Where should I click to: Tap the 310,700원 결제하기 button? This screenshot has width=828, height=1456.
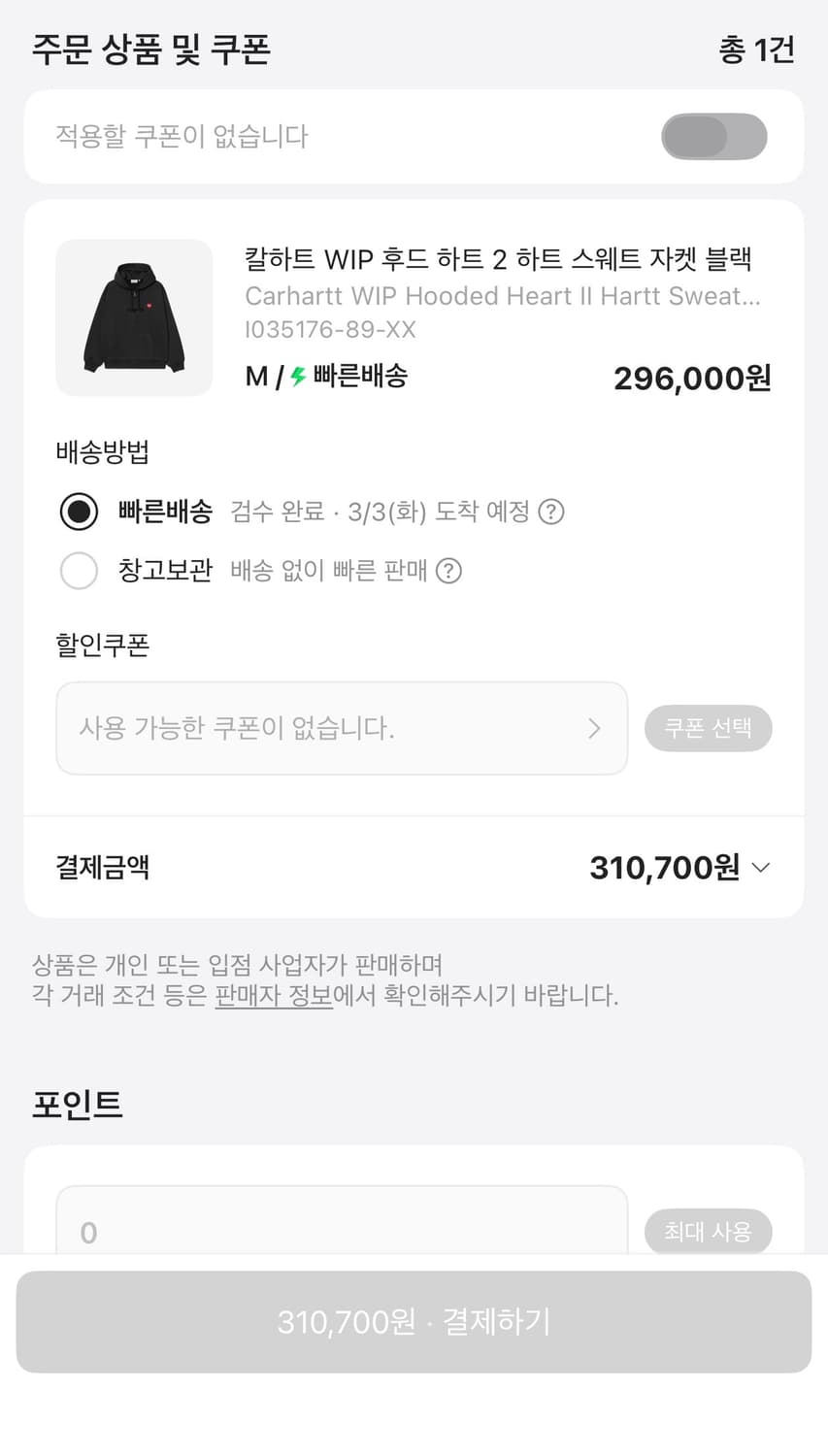[x=414, y=1321]
